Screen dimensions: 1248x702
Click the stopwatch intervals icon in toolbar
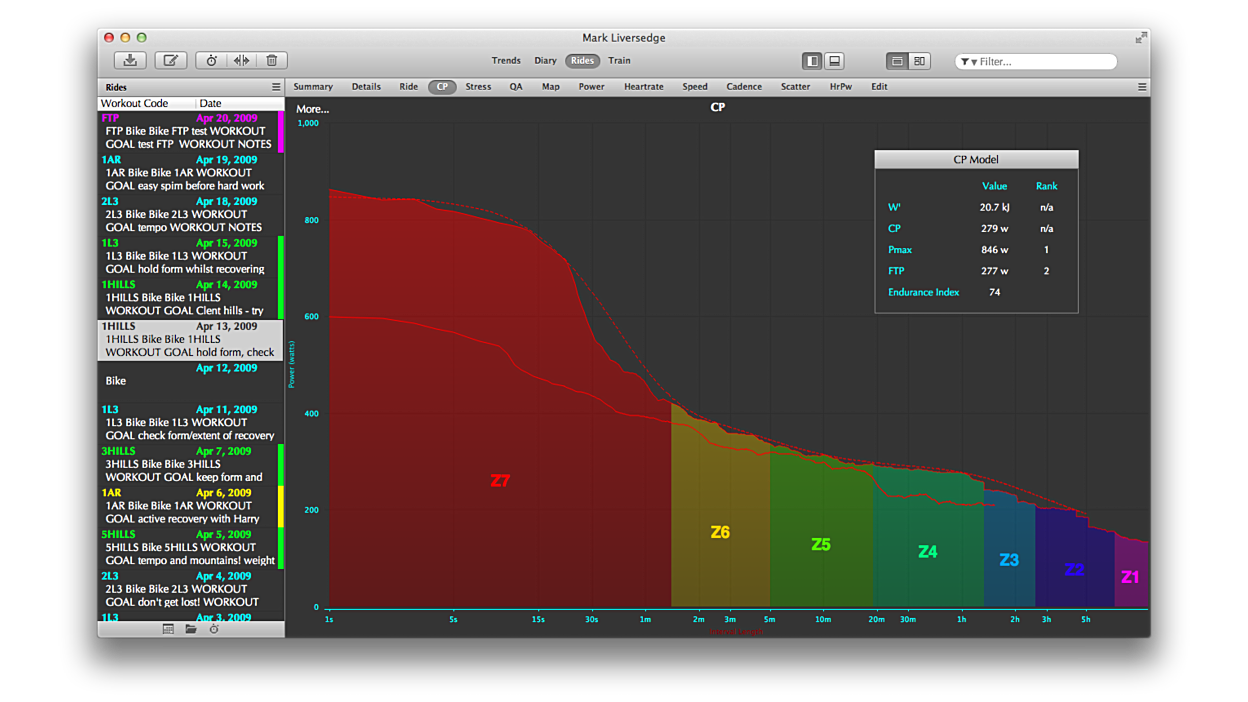click(x=212, y=61)
